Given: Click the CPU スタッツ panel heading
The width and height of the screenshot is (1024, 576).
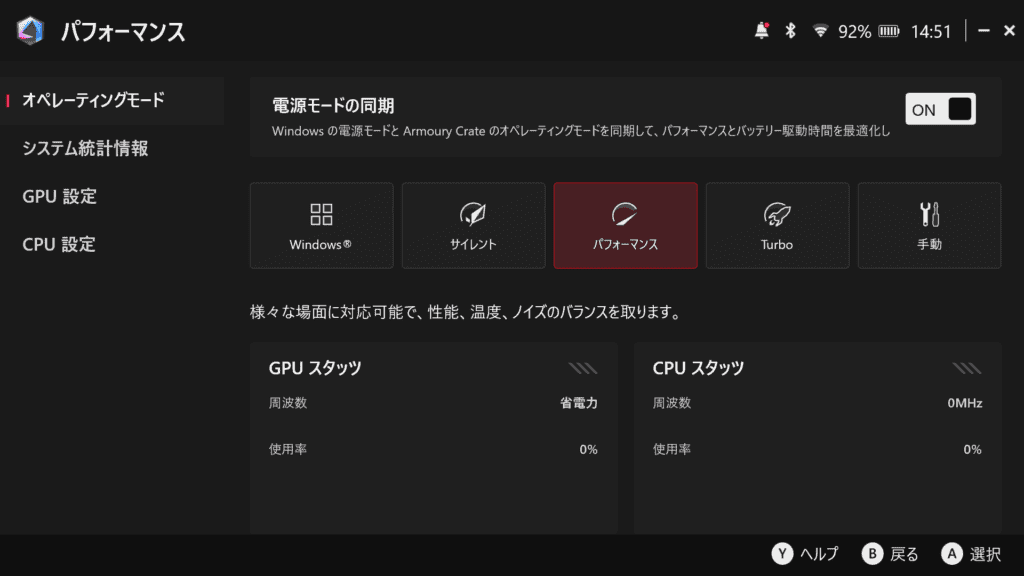Looking at the screenshot, I should 698,368.
